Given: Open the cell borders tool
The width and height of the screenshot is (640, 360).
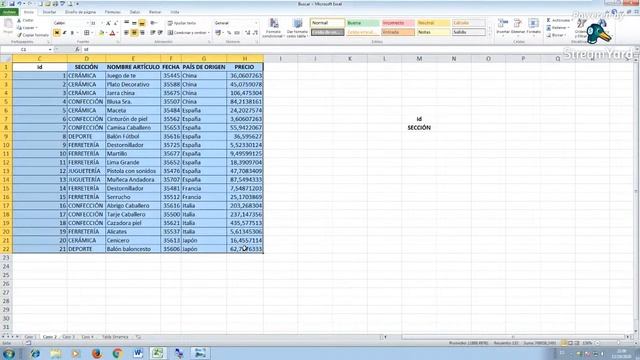Looking at the screenshot, I should [x=87, y=33].
